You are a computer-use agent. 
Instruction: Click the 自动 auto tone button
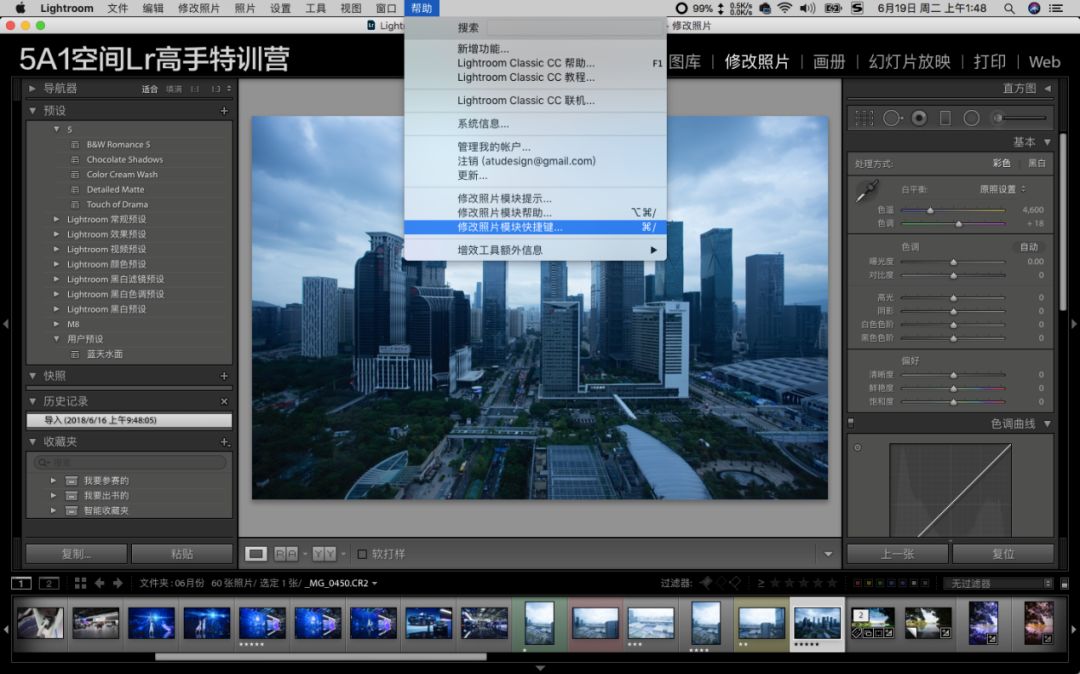1029,246
